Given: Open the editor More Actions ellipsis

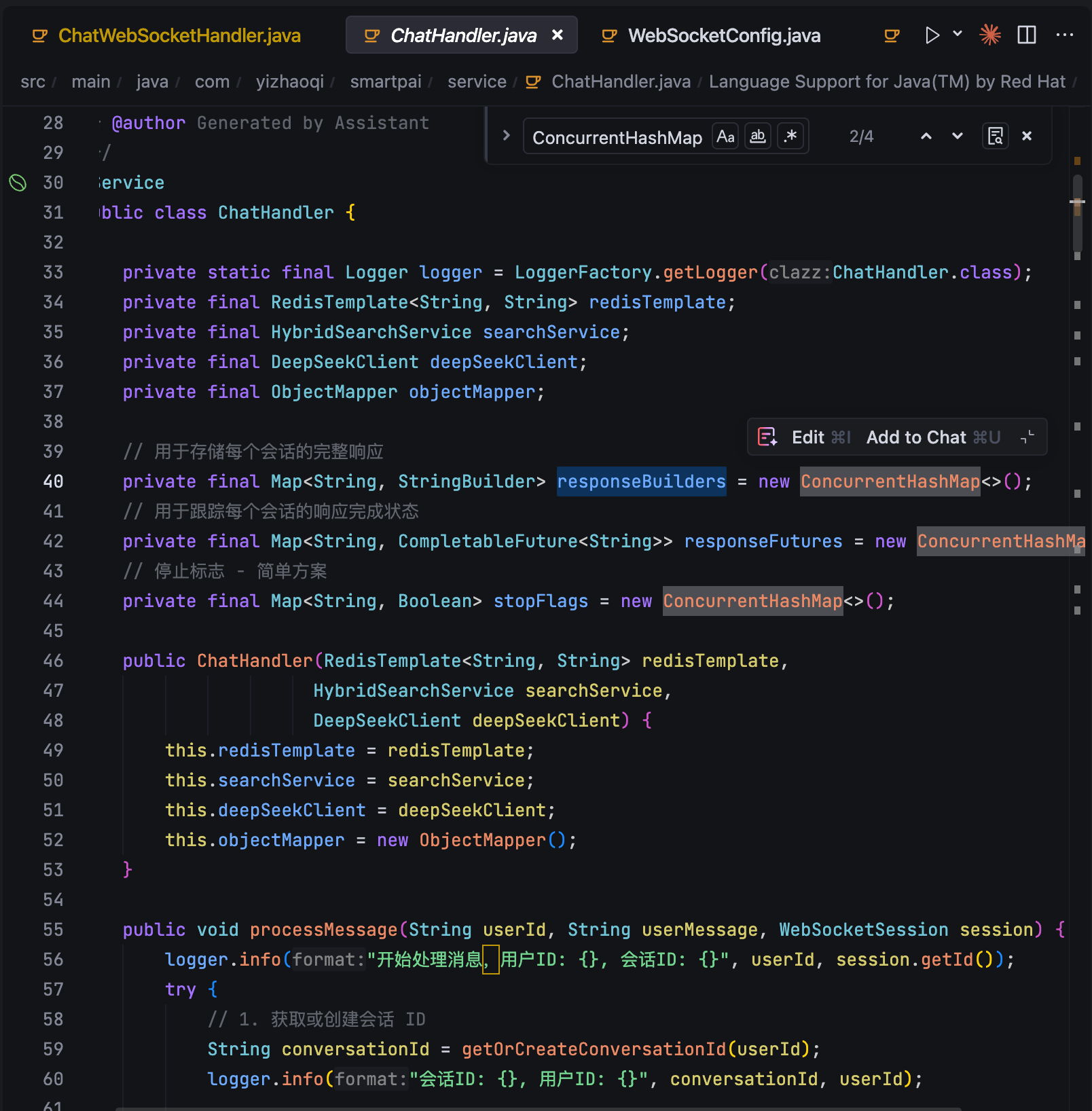Looking at the screenshot, I should click(1065, 35).
